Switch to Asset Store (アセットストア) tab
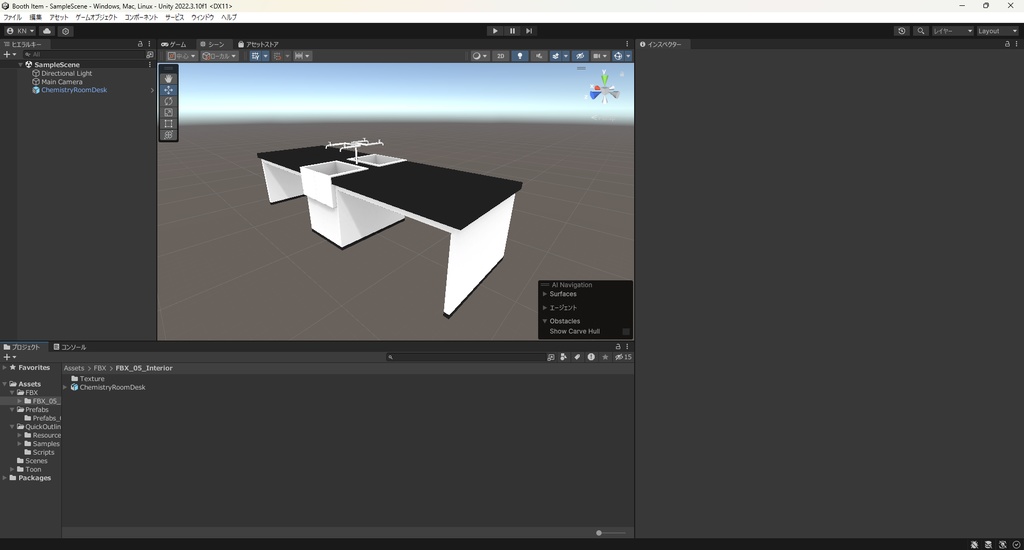This screenshot has width=1024, height=550. [259, 44]
